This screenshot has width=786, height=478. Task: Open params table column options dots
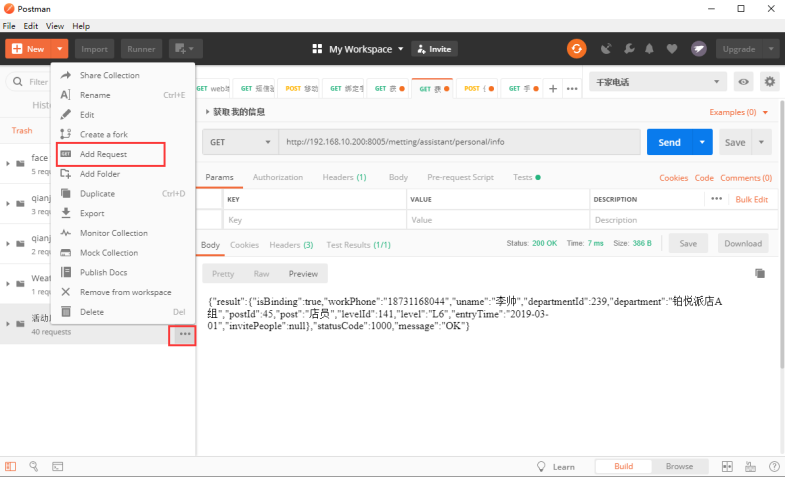tap(716, 199)
